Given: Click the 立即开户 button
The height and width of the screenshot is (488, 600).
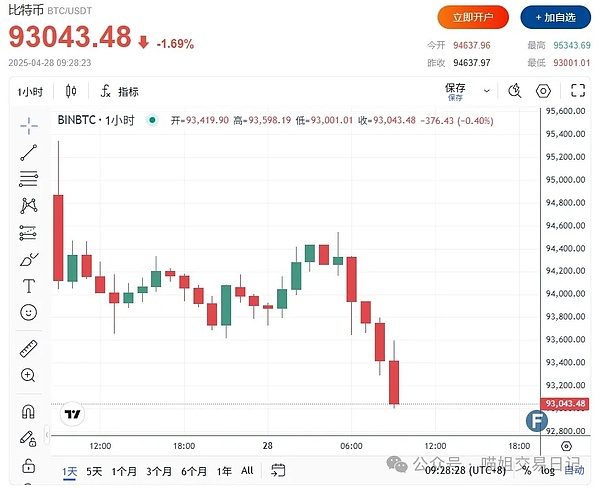Looking at the screenshot, I should coord(473,17).
